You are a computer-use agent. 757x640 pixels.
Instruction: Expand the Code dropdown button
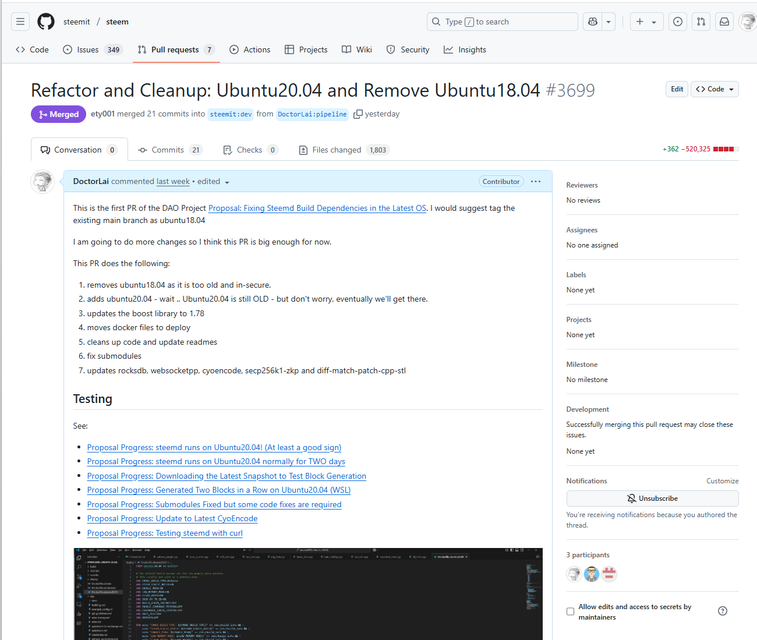pos(715,89)
